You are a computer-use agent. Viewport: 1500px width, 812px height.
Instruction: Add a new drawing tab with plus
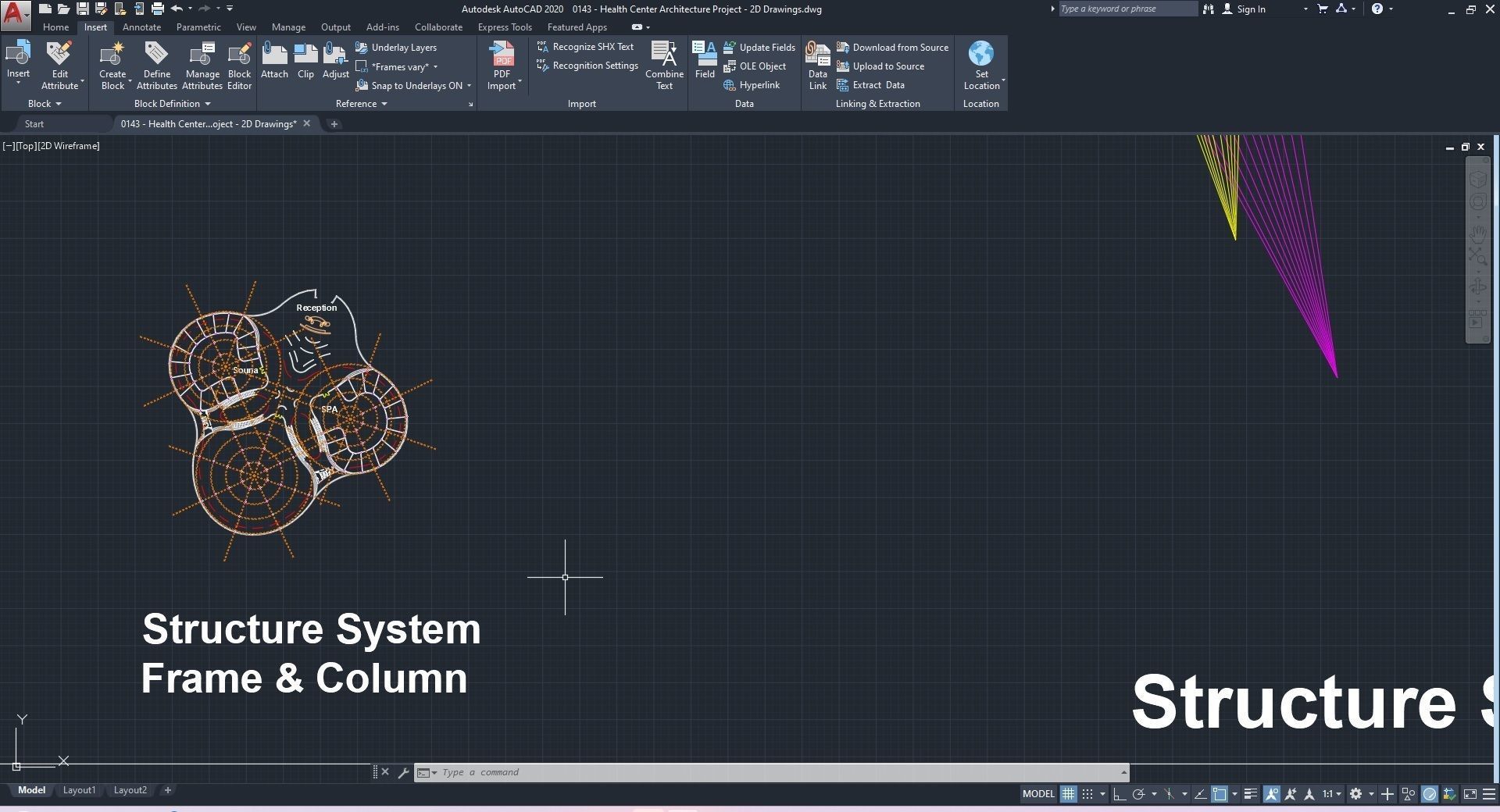334,124
